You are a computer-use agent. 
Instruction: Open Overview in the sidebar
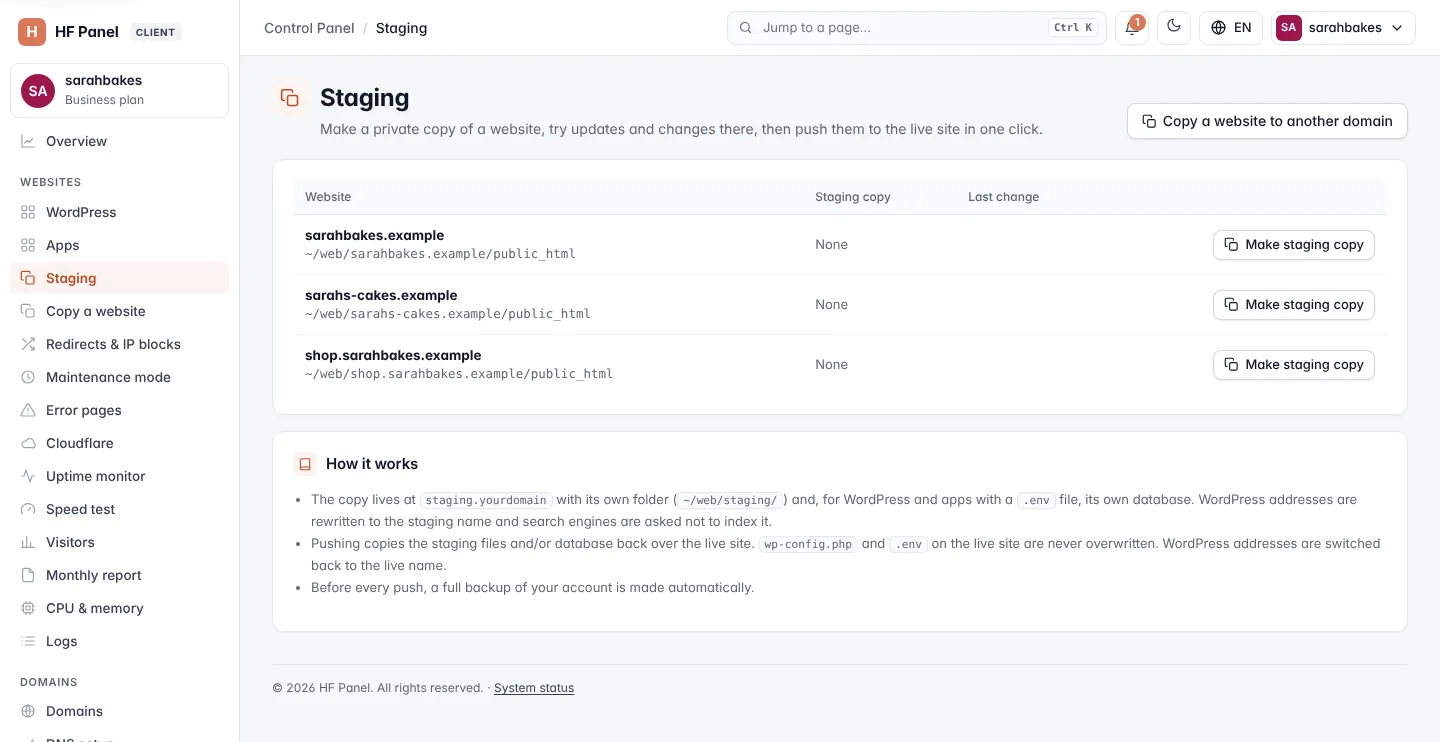pyautogui.click(x=119, y=141)
